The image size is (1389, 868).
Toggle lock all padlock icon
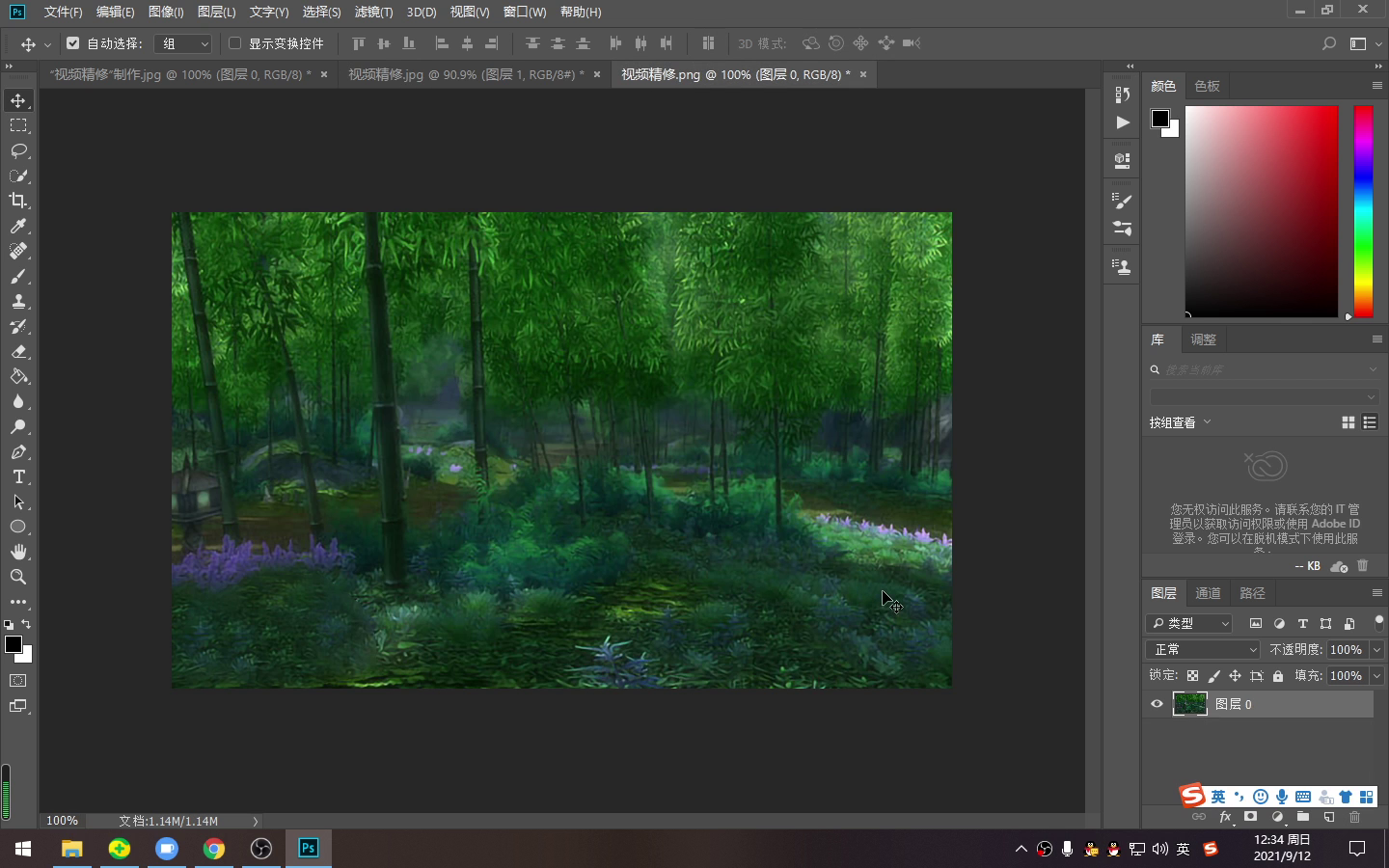pos(1278,676)
